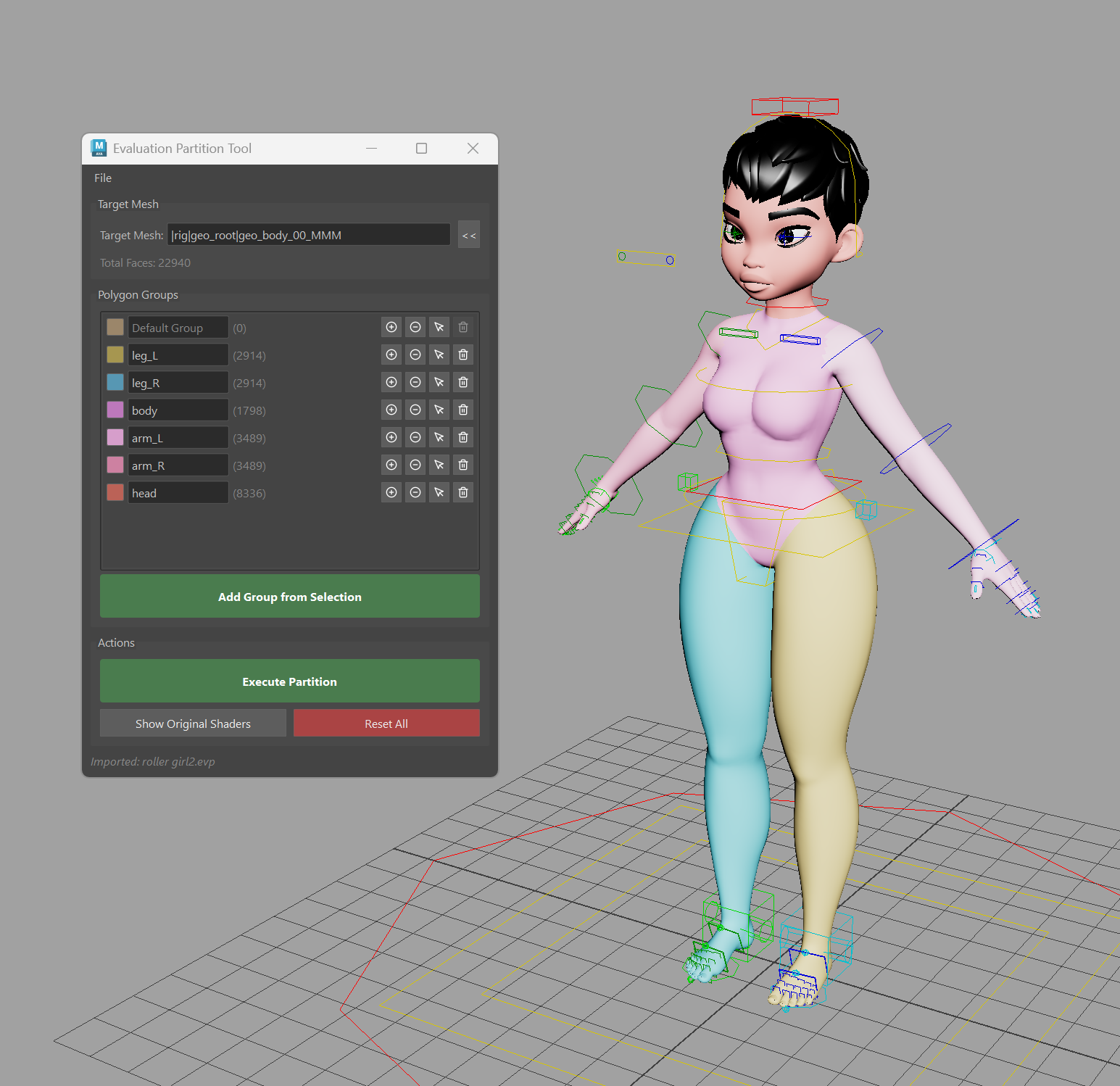Click Add Group from Selection
Viewport: 1120px width, 1086px height.
tap(289, 596)
